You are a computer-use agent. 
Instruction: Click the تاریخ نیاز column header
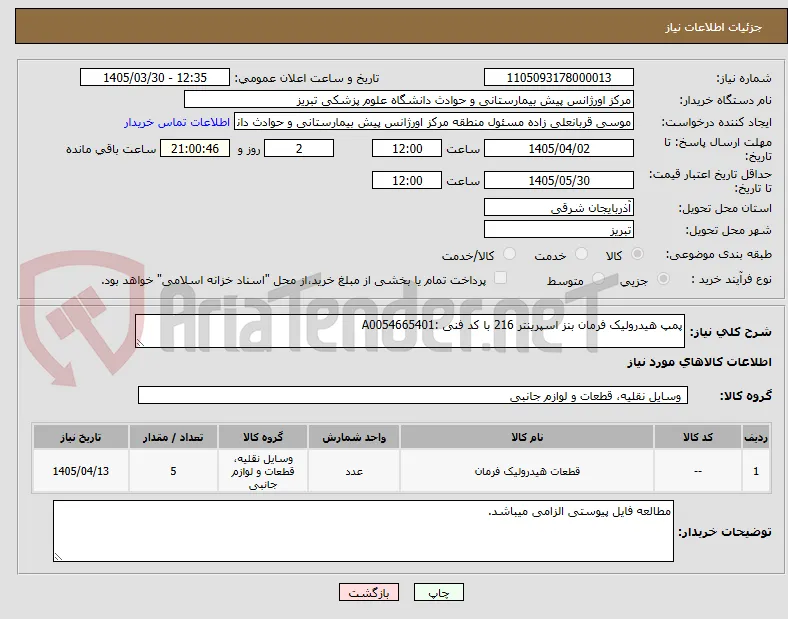pos(81,437)
